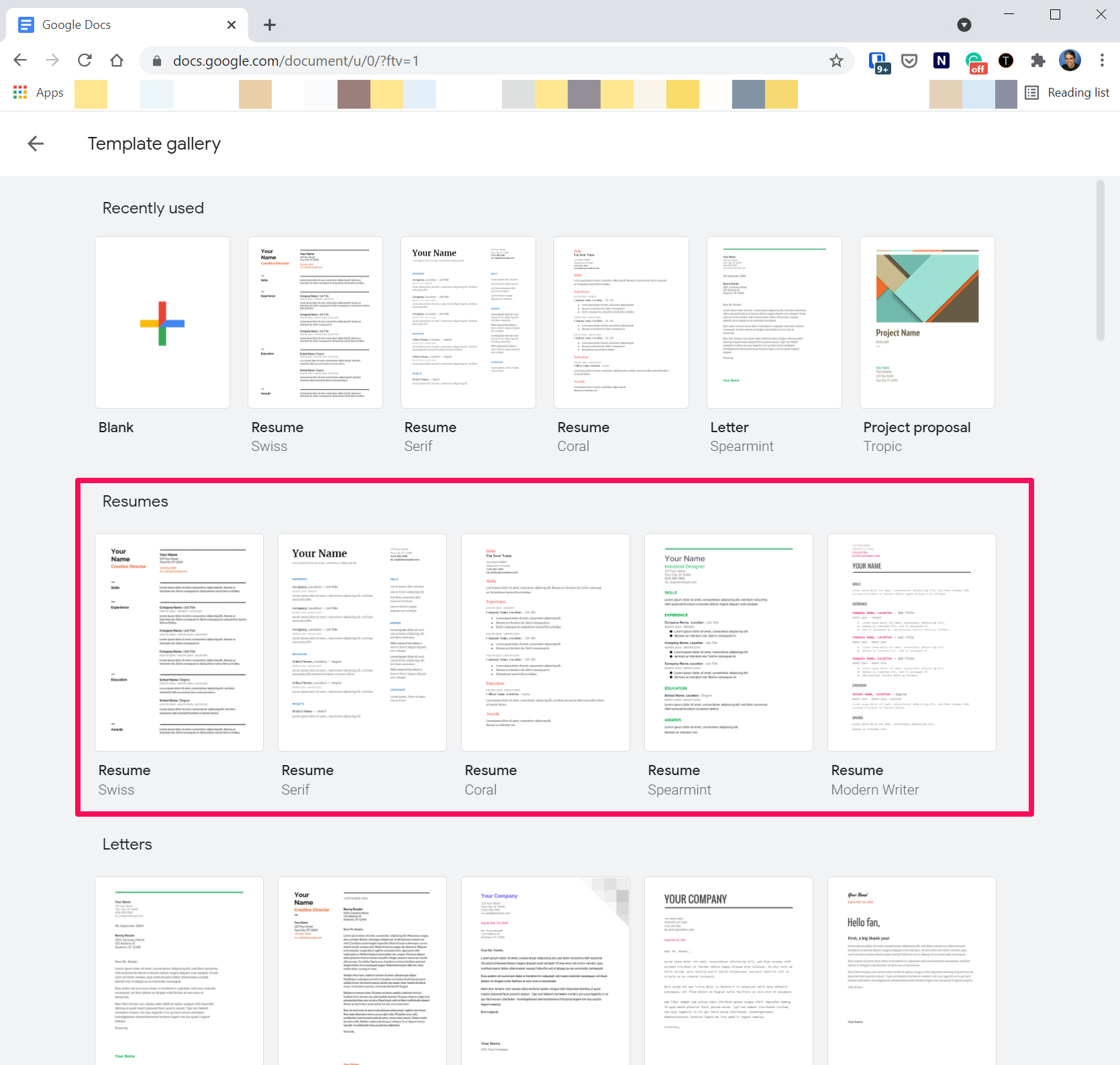Select the Google Docs browser tab
Screen dimensions: 1120x1065
tap(128, 25)
